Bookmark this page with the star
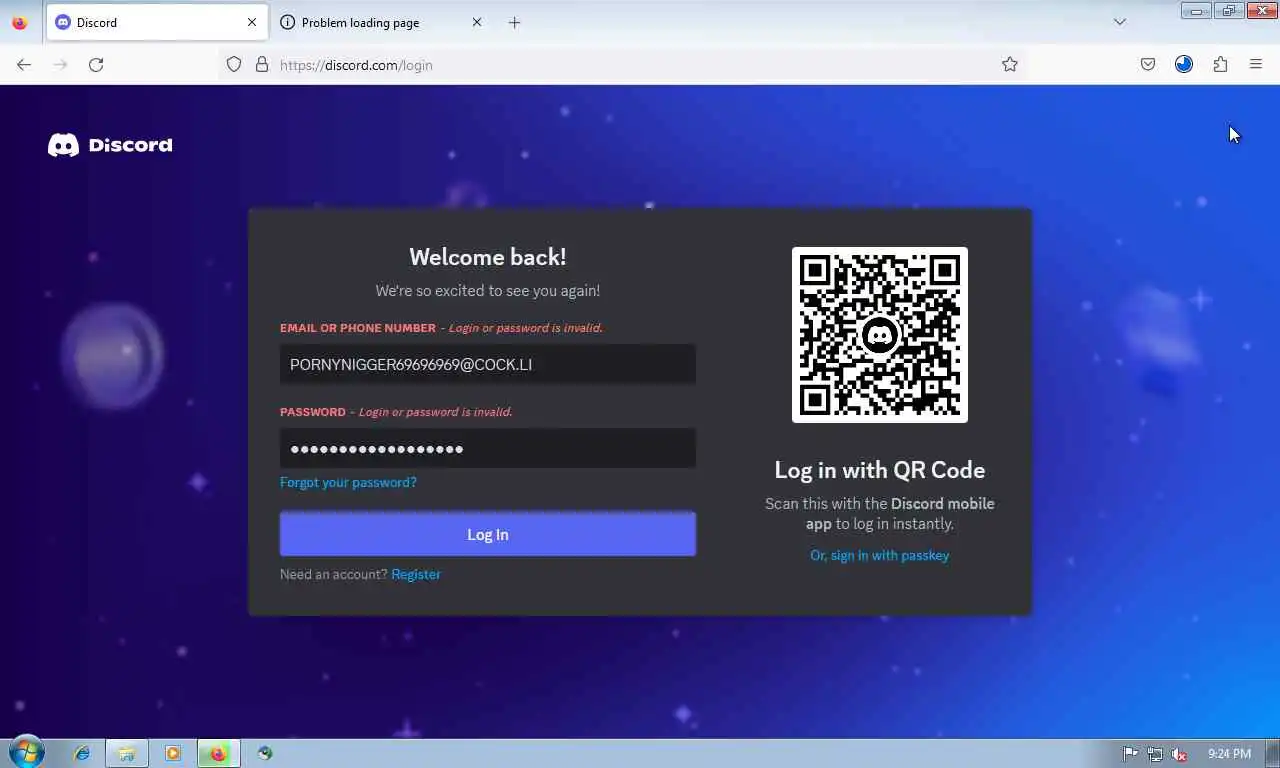The height and width of the screenshot is (768, 1280). point(1010,65)
